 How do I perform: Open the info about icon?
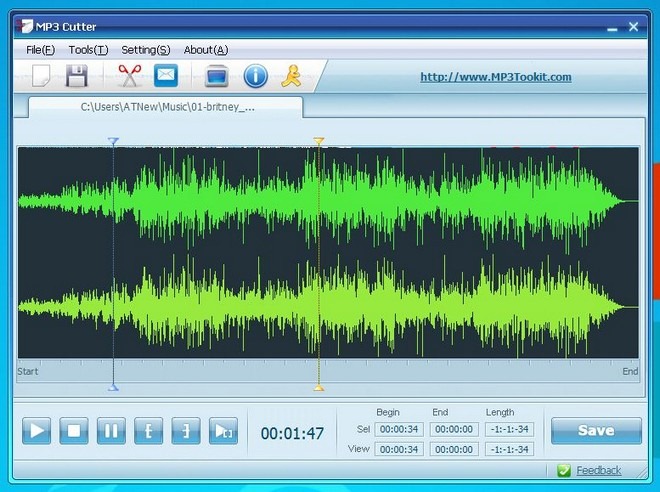point(255,75)
